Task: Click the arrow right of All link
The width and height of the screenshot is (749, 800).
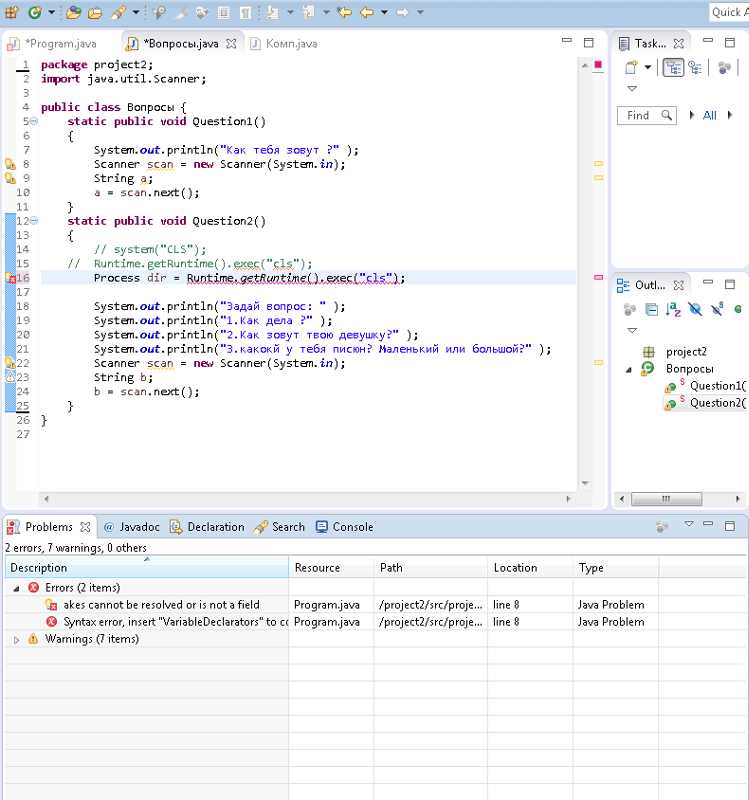Action: point(730,115)
